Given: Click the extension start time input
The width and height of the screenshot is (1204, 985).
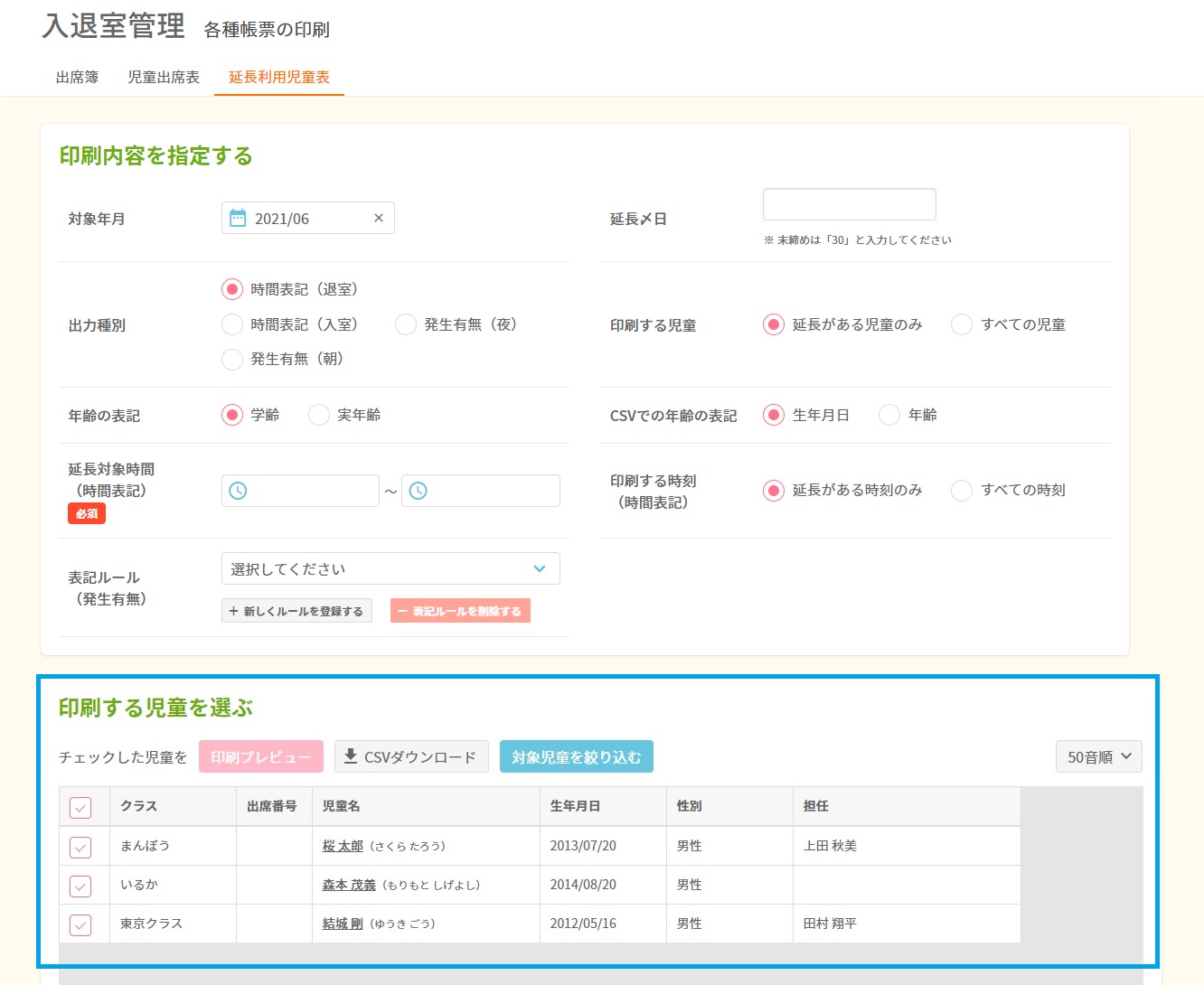Looking at the screenshot, I should (x=300, y=491).
